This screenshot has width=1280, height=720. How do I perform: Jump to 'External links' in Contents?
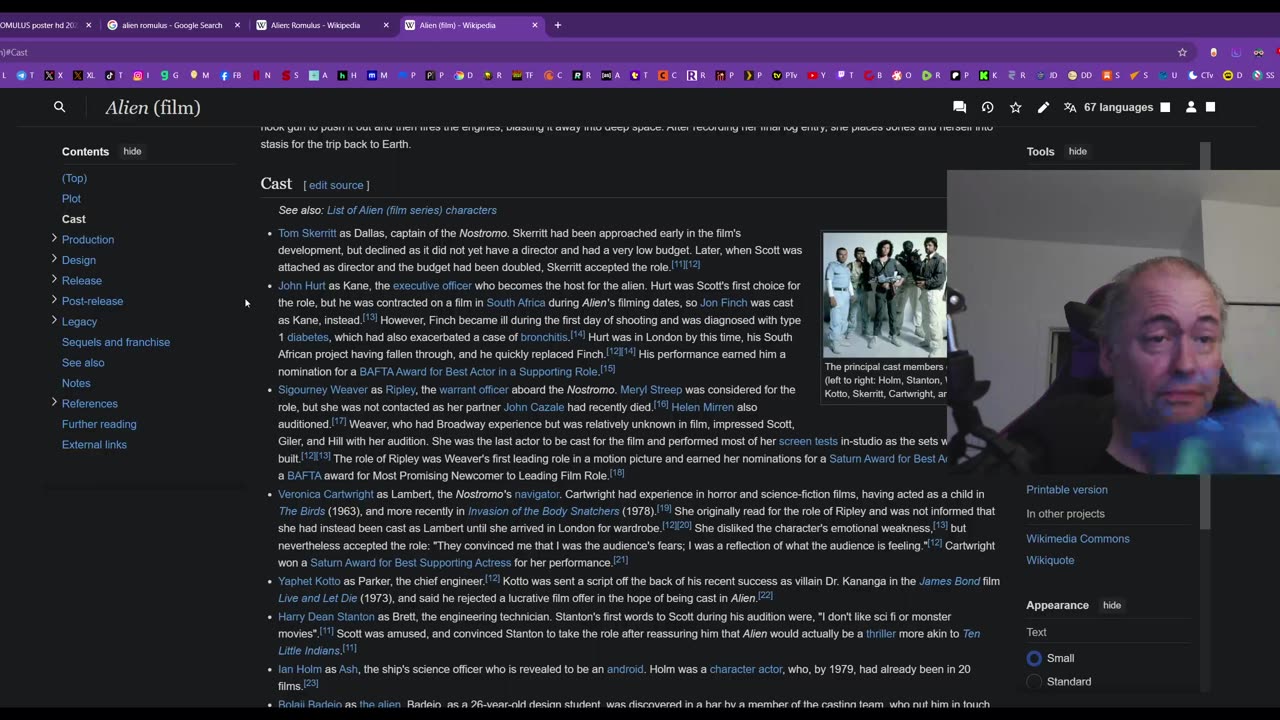click(94, 444)
